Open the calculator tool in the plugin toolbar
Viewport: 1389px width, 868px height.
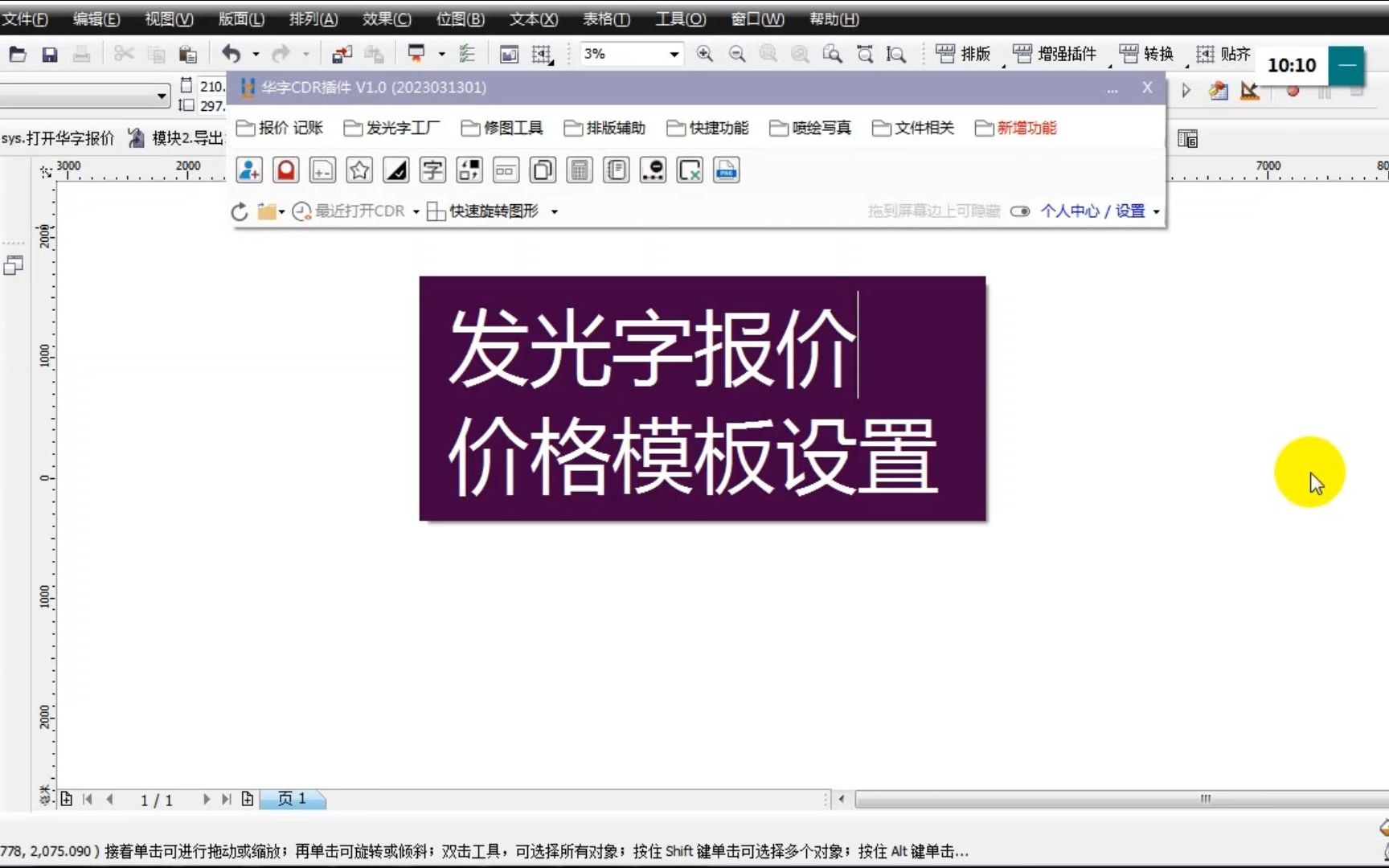click(579, 170)
